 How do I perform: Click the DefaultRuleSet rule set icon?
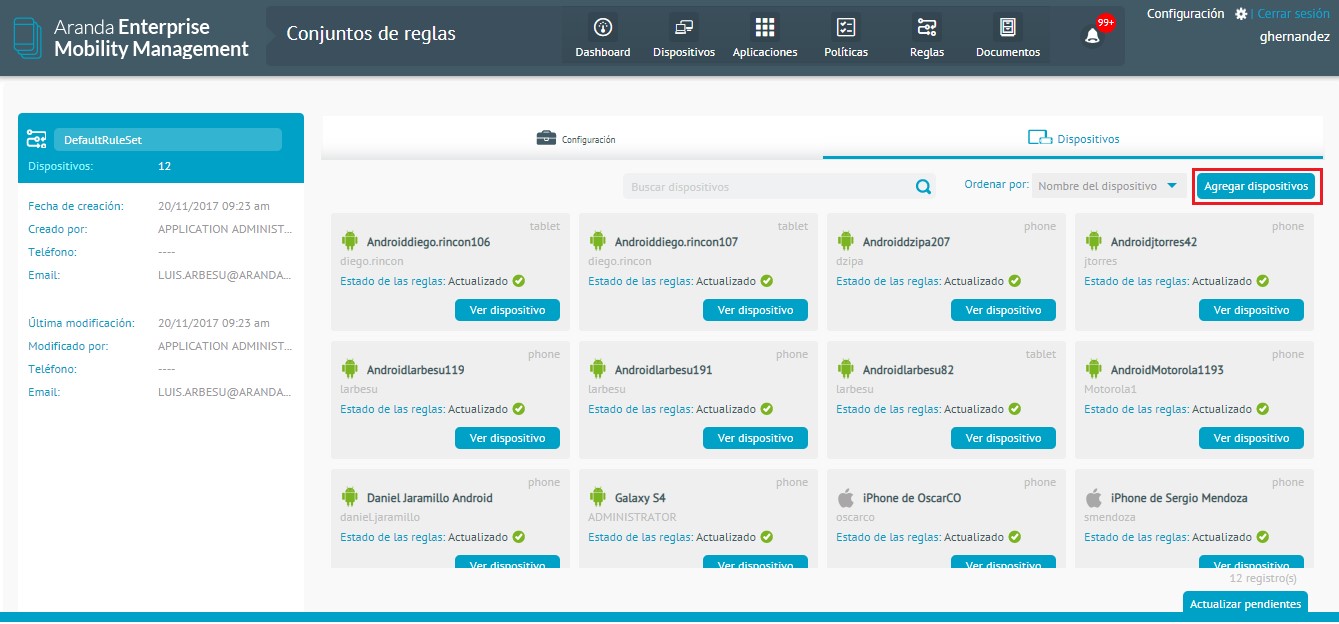37,139
